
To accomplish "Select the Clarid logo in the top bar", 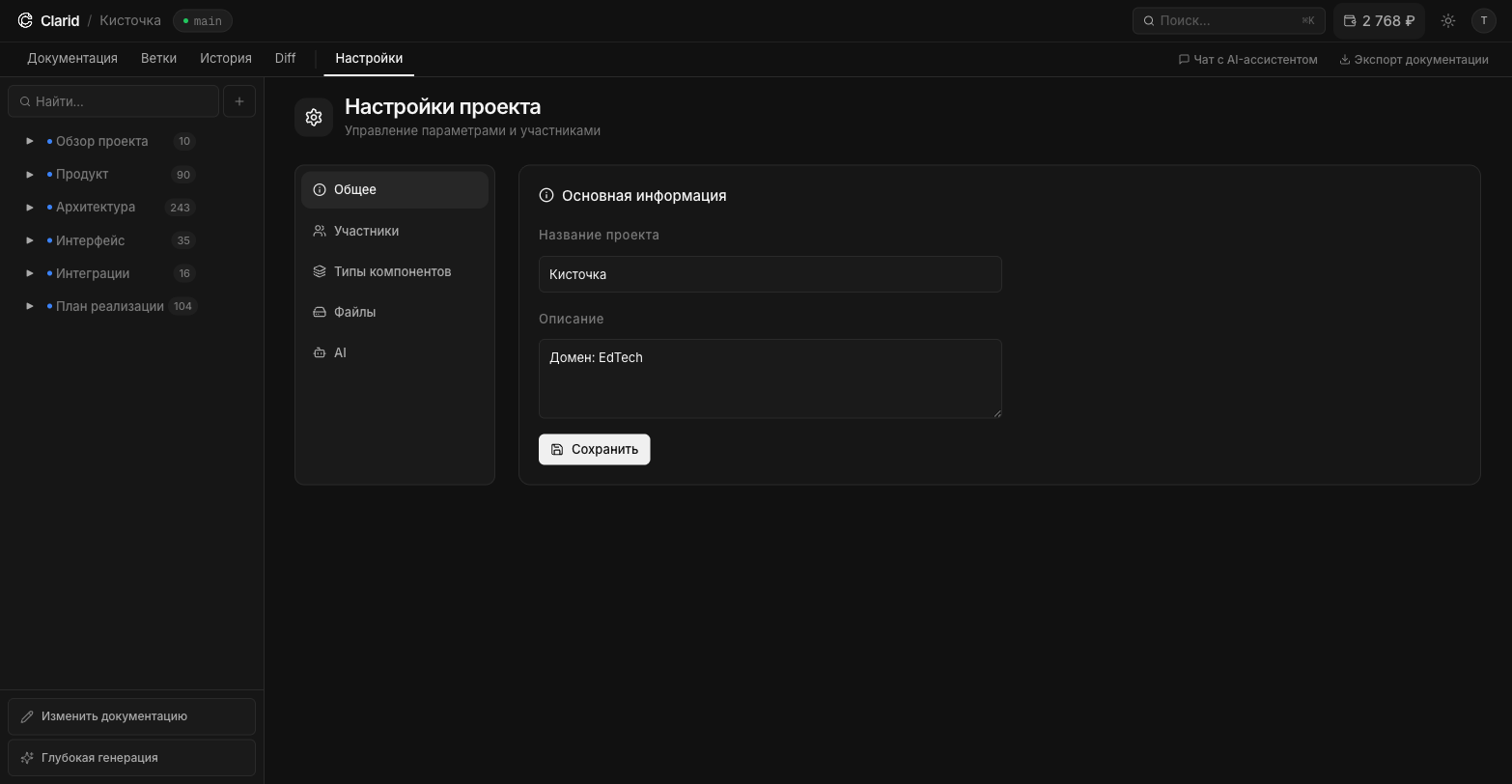I will (x=48, y=20).
